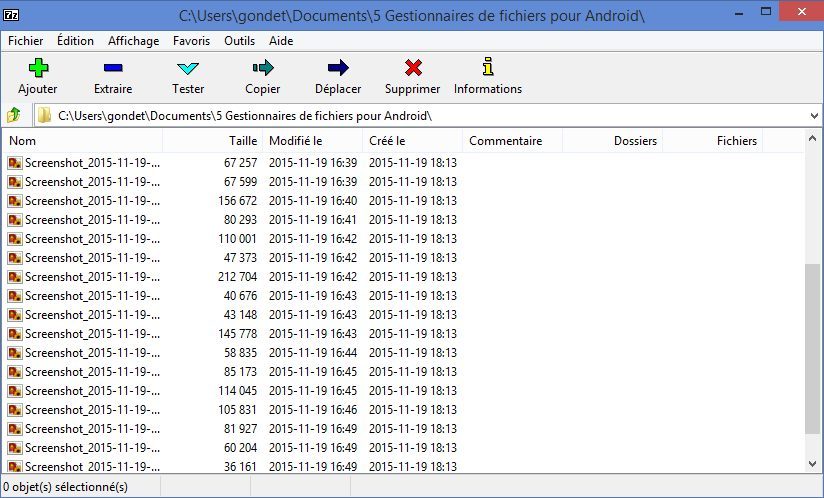Click the red X Supprimer icon
Screen dimensions: 824x498
(x=413, y=68)
